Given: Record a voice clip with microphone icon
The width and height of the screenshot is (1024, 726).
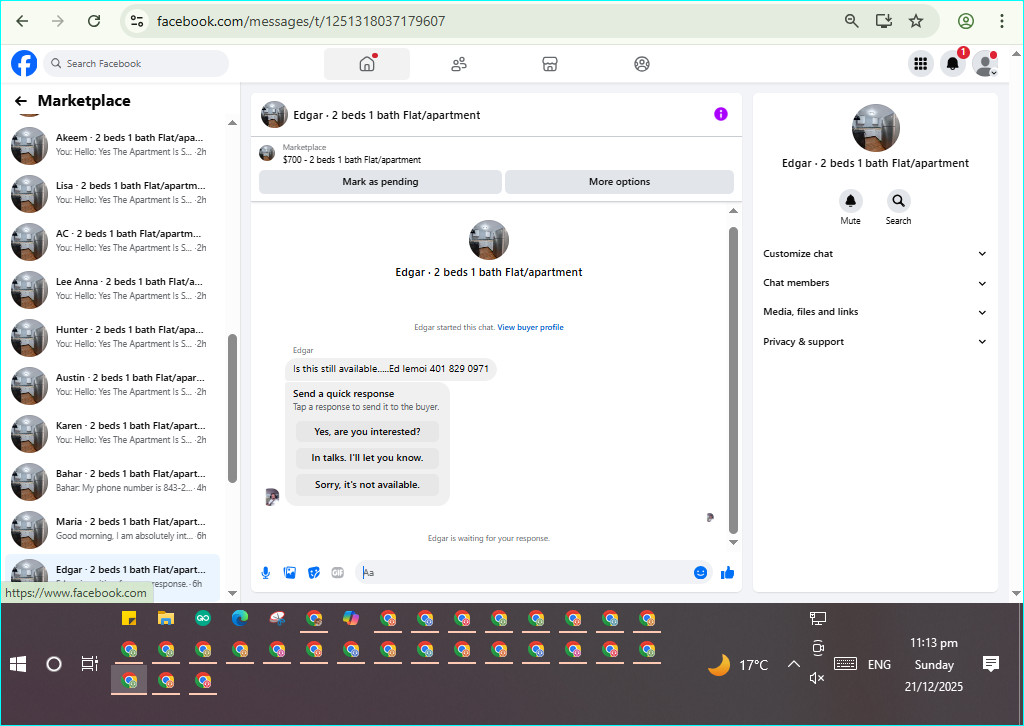Looking at the screenshot, I should coord(266,573).
